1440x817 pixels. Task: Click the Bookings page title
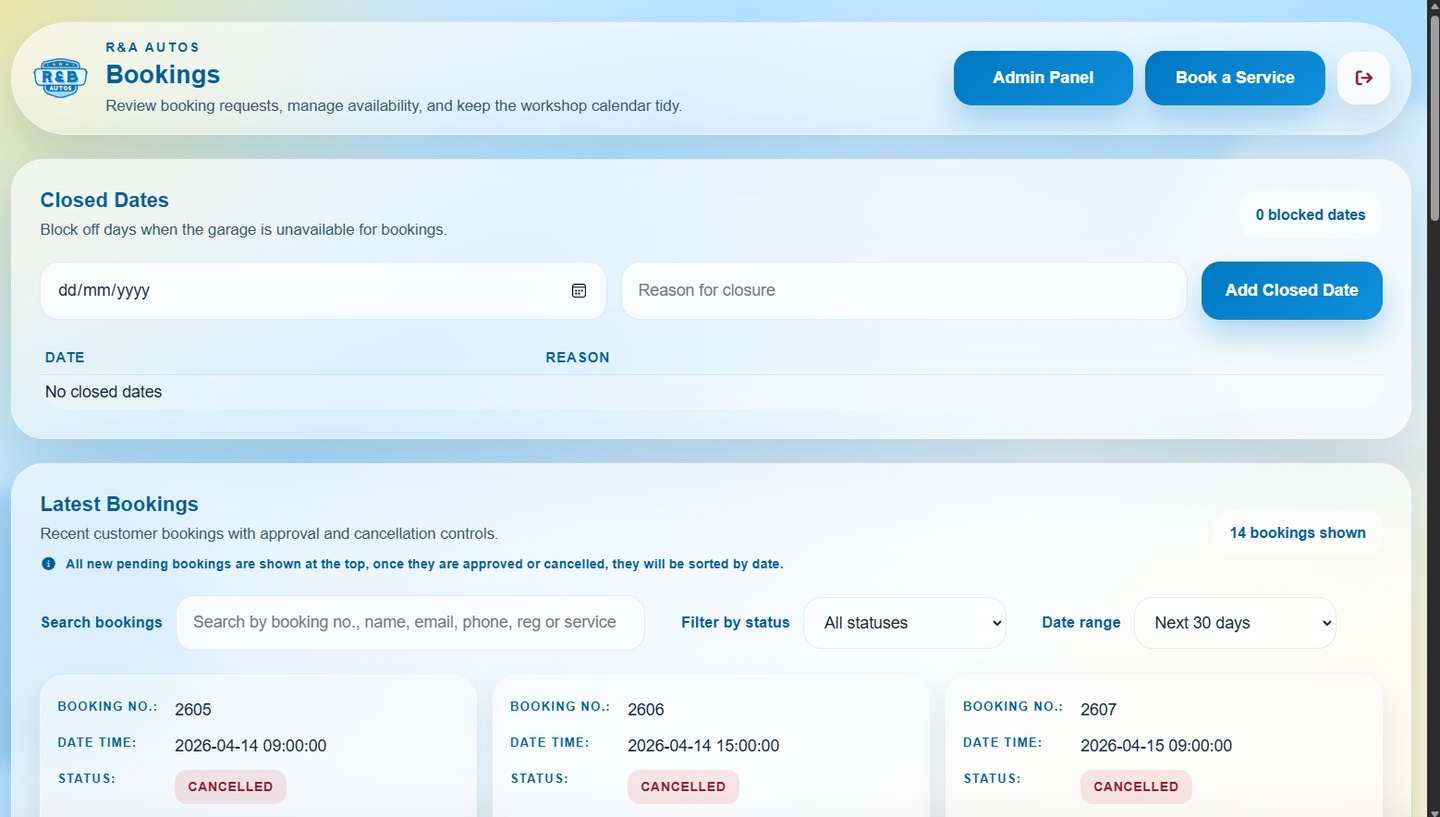(163, 75)
